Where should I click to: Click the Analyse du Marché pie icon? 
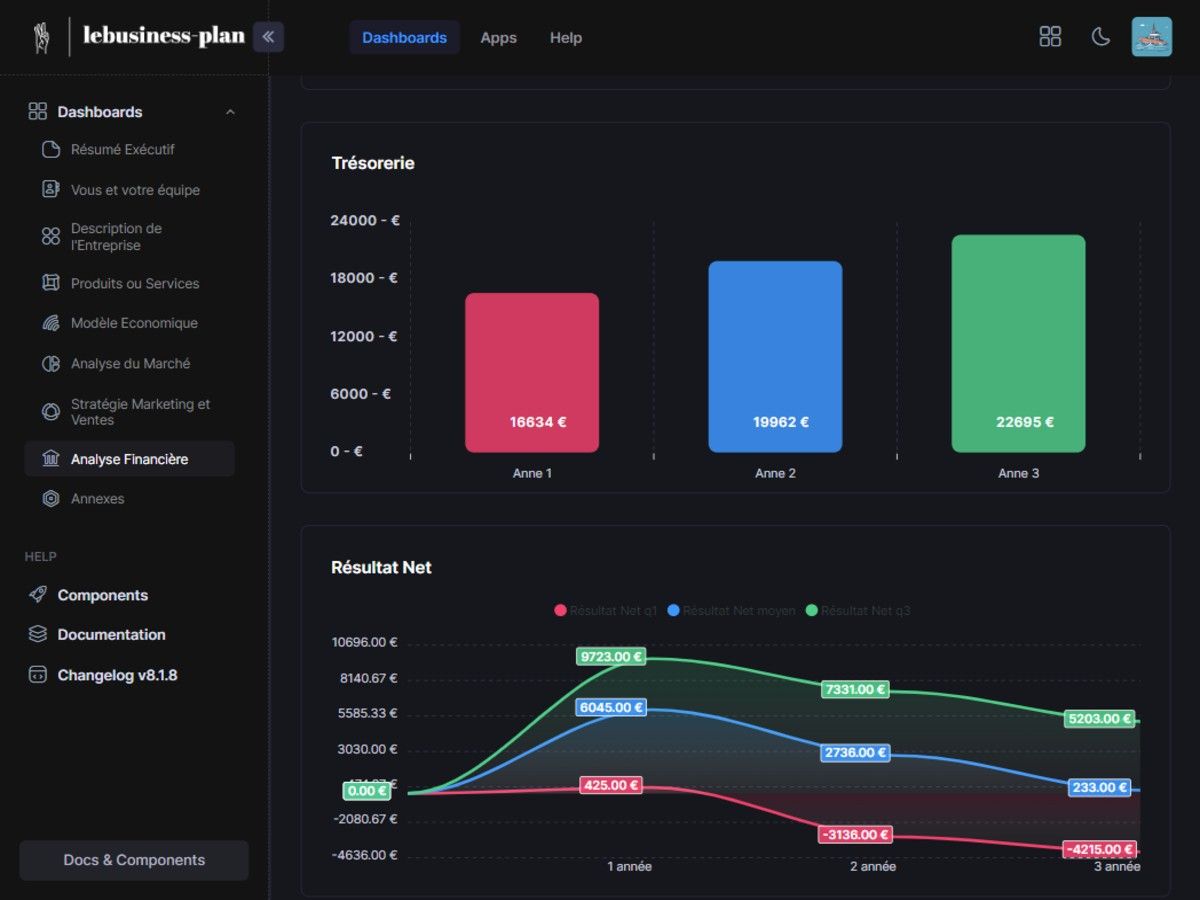click(50, 364)
